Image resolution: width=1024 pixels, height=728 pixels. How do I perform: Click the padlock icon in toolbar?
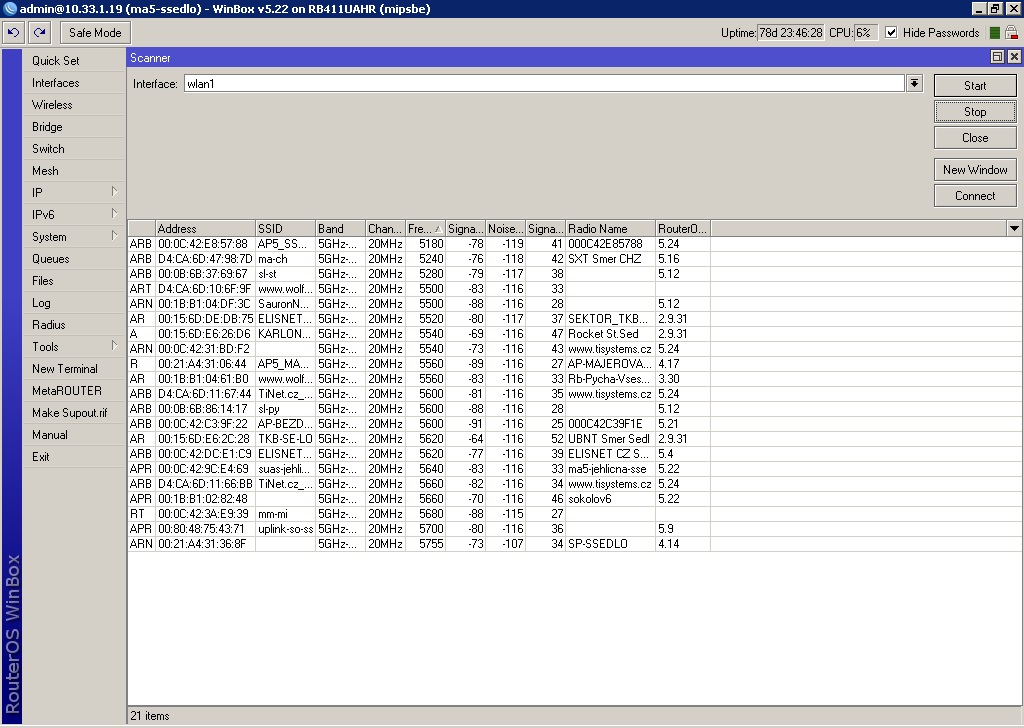coord(1012,33)
